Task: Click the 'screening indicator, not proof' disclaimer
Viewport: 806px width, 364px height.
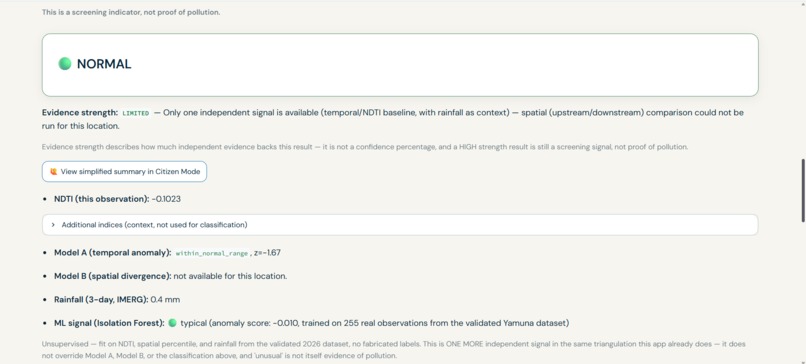Action: click(131, 12)
